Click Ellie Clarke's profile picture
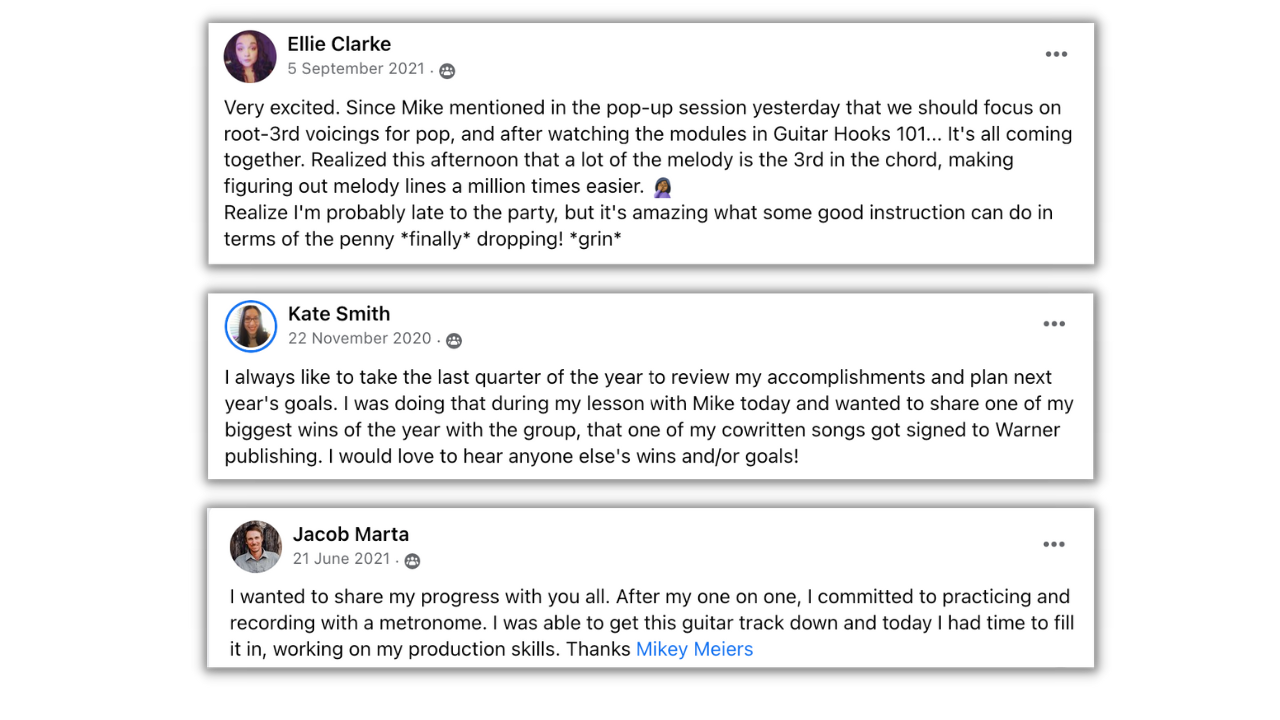This screenshot has width=1280, height=720. (x=250, y=56)
